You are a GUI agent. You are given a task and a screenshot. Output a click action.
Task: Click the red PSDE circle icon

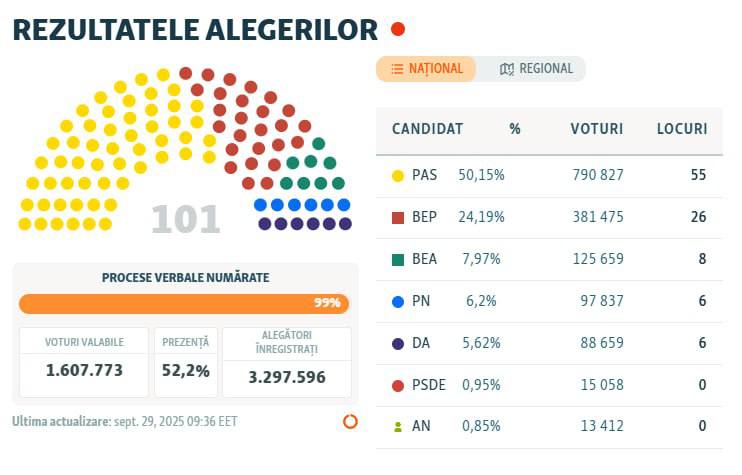pyautogui.click(x=397, y=385)
